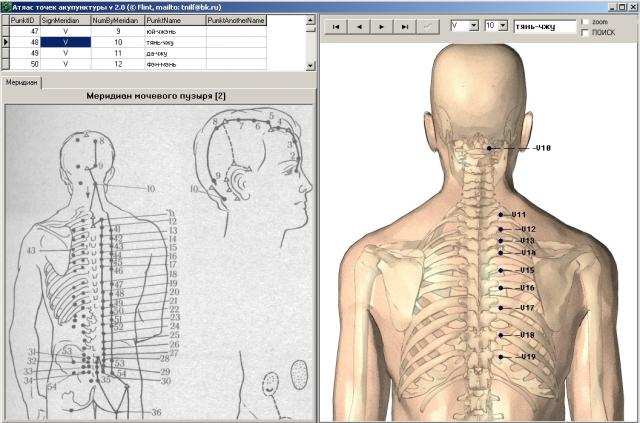The height and width of the screenshot is (423, 640).
Task: Open the meridian sign V dropdown
Action: [473, 26]
